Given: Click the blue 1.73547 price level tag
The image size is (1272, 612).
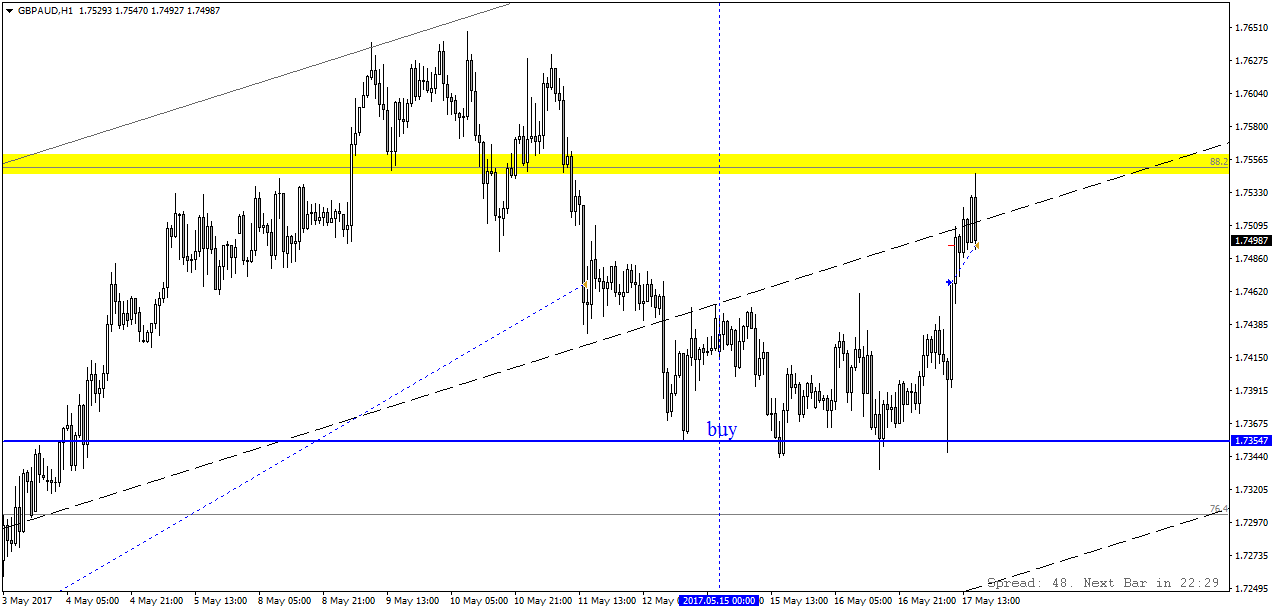Looking at the screenshot, I should point(1251,441).
